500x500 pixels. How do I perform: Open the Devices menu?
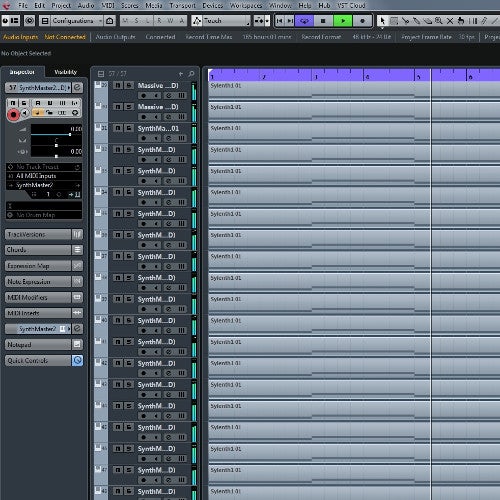tap(212, 5)
